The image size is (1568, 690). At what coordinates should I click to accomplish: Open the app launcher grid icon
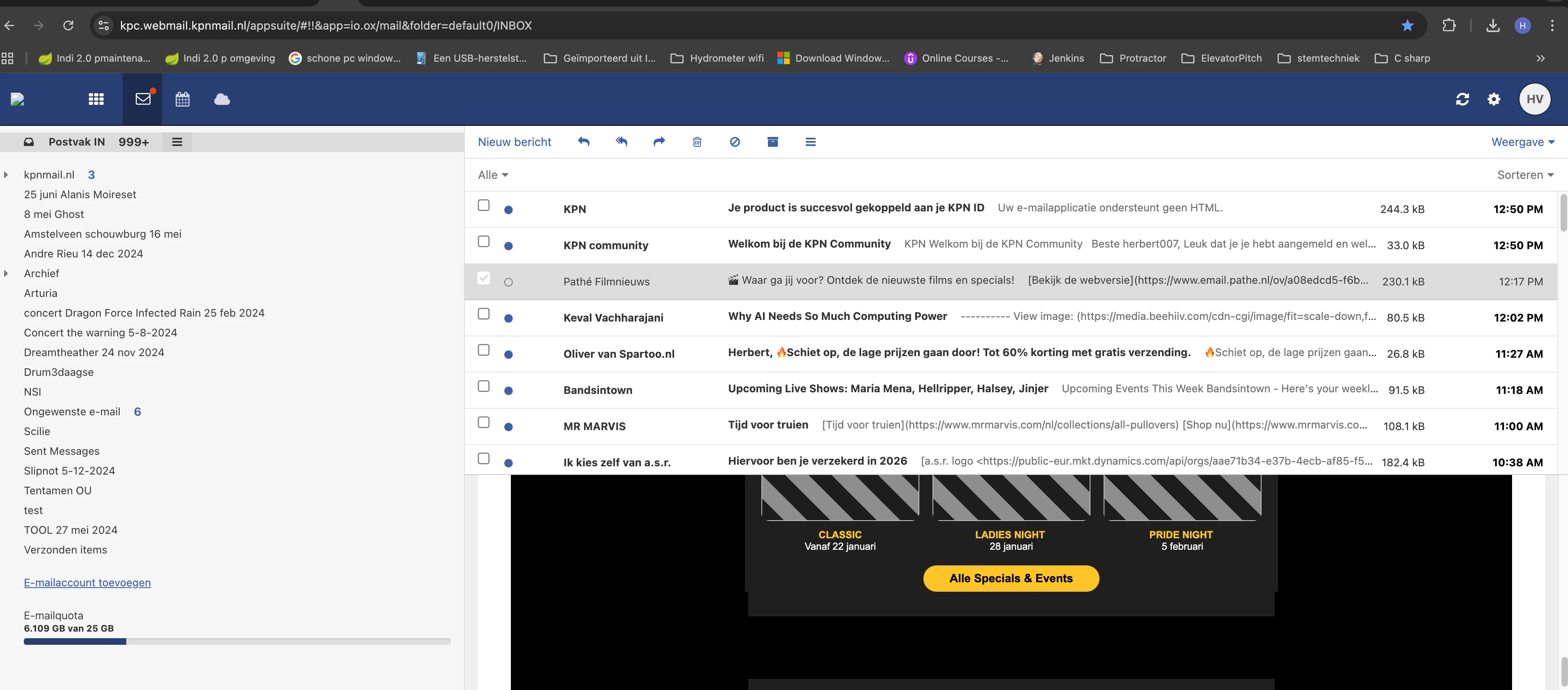pyautogui.click(x=96, y=99)
